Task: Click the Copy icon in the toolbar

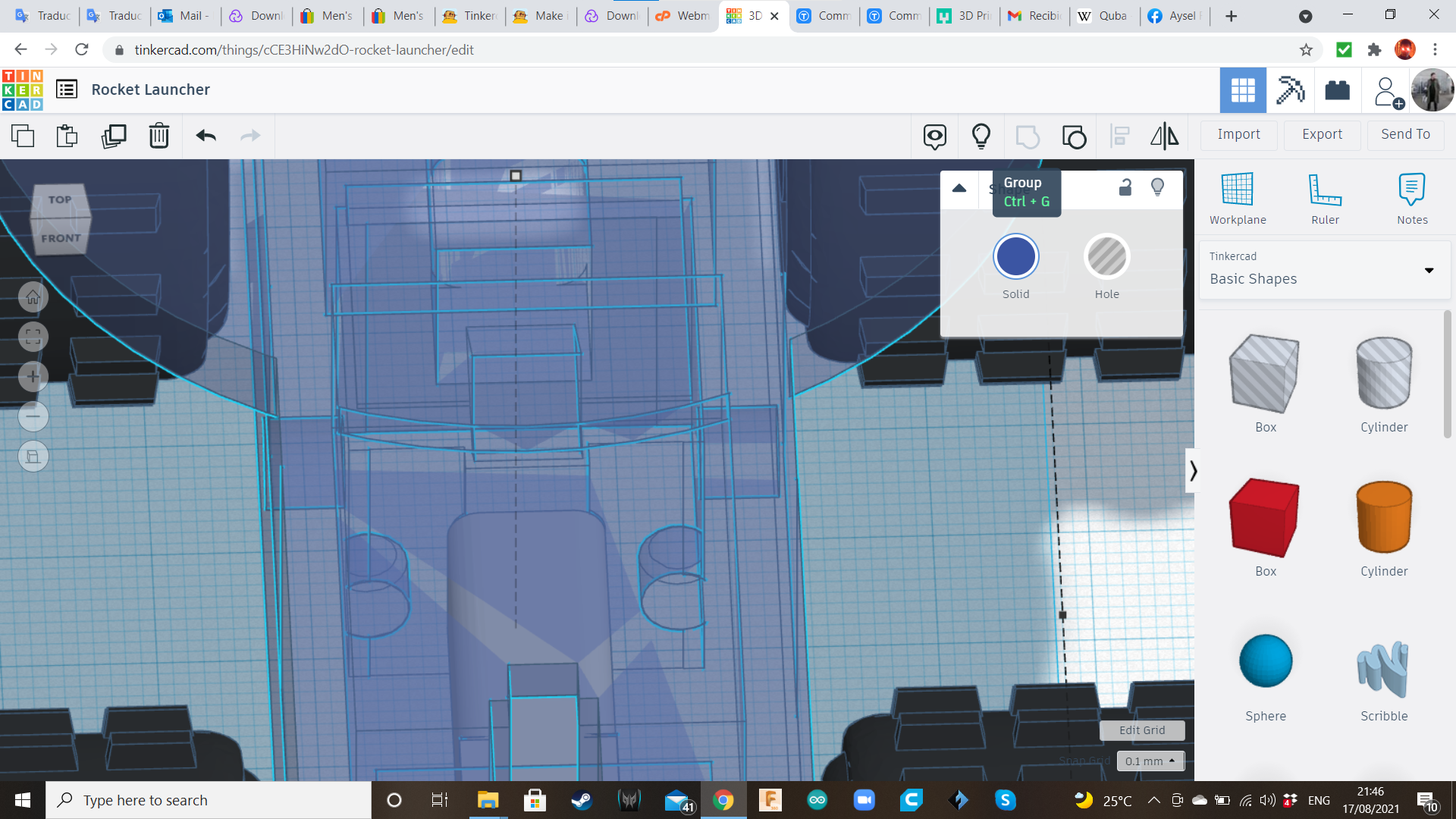Action: click(x=23, y=136)
